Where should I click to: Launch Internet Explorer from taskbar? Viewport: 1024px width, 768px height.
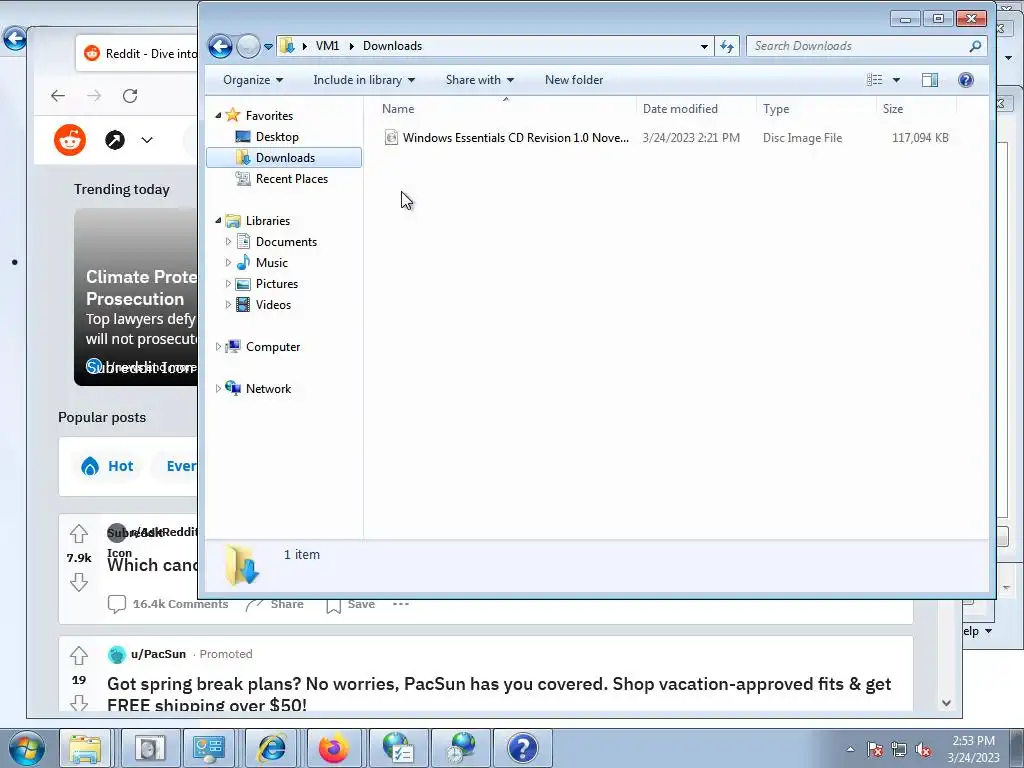(271, 748)
